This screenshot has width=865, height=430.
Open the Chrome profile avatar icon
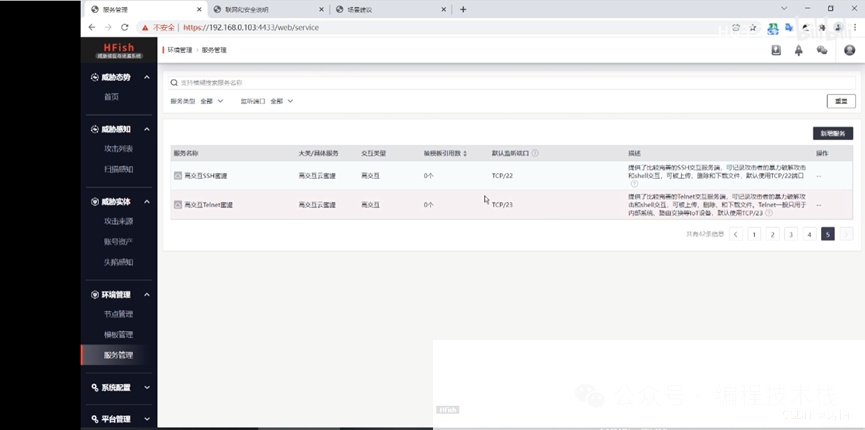click(839, 27)
